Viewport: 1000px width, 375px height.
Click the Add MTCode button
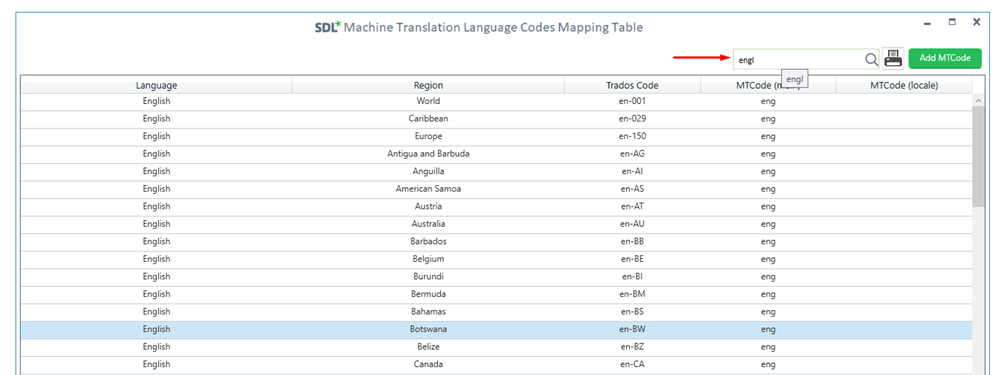pos(945,58)
